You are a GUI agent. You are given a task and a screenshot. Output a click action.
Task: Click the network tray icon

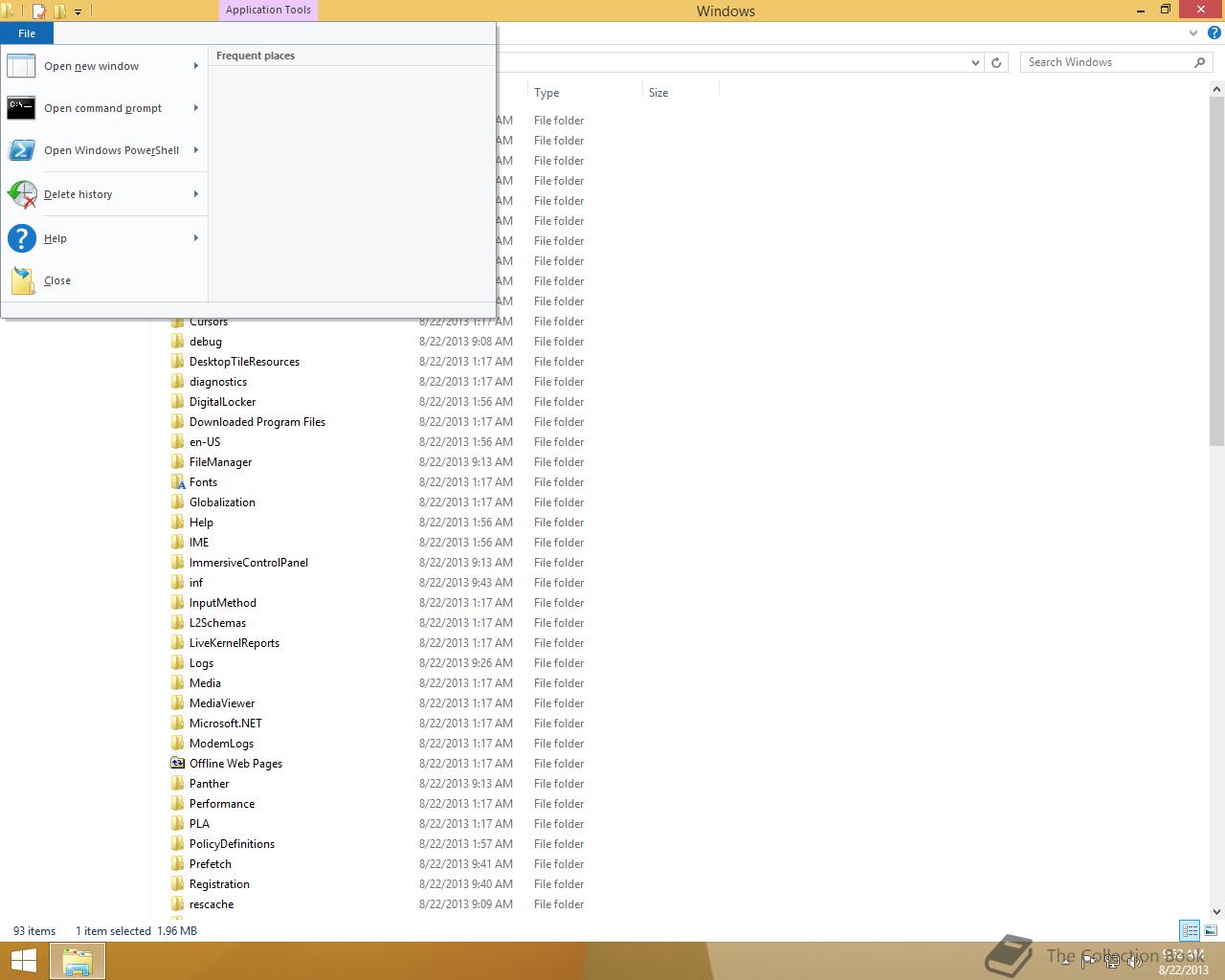click(x=1111, y=961)
